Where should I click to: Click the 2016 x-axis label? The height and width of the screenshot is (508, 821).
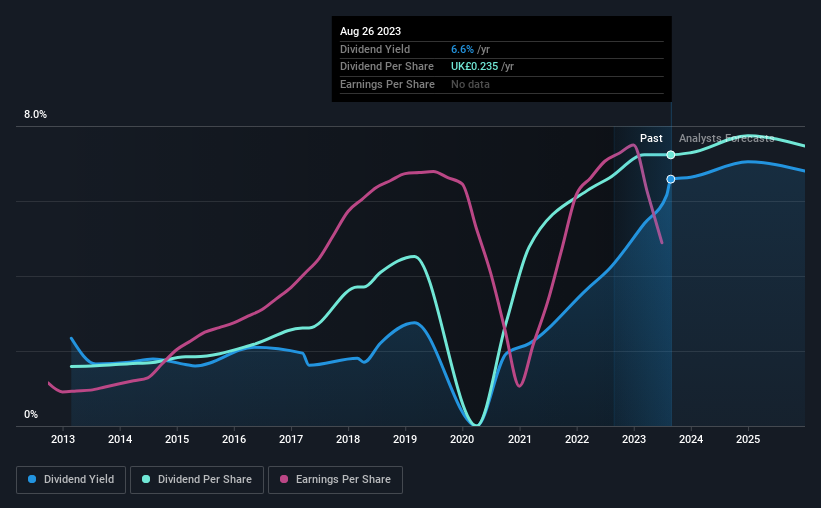click(234, 439)
